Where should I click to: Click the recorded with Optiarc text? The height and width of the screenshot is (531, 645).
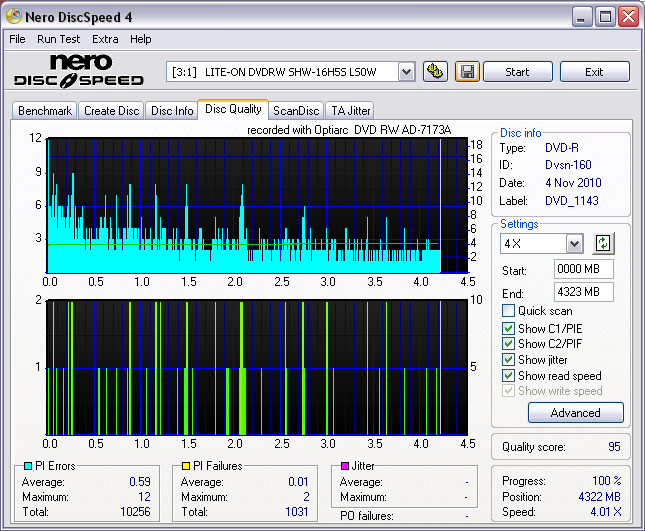click(349, 130)
